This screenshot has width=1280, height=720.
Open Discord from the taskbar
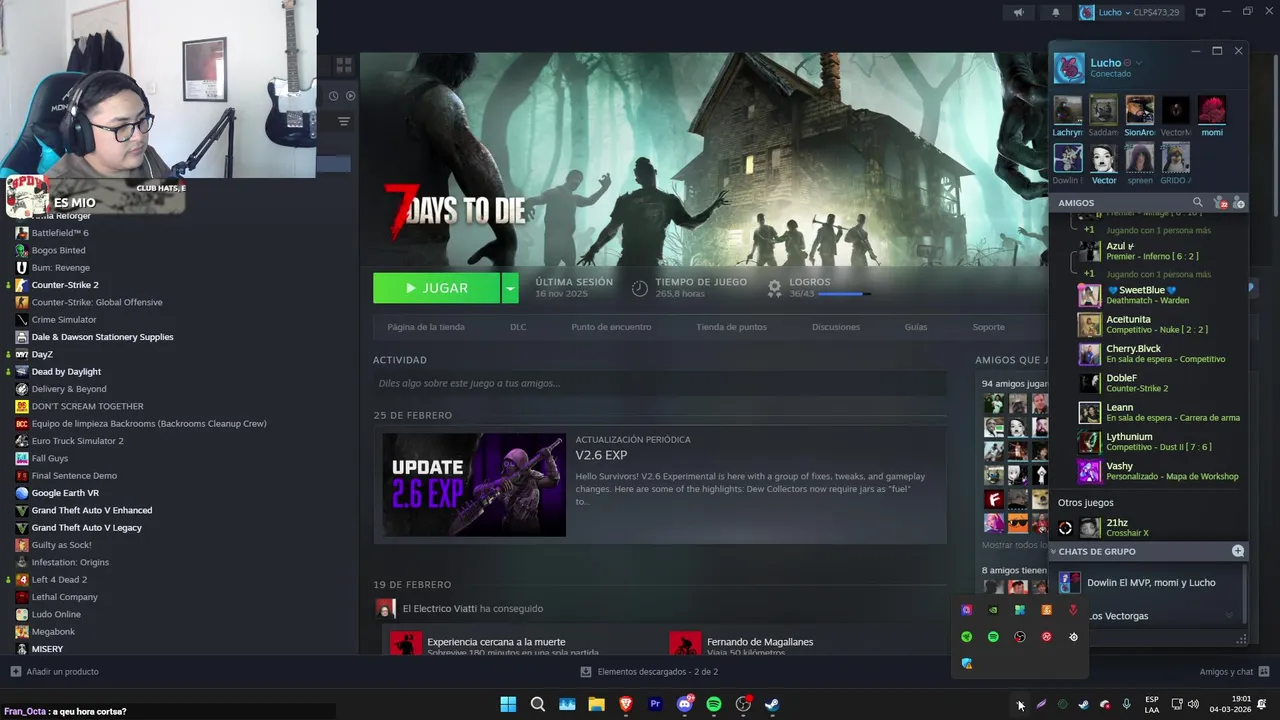pos(685,704)
